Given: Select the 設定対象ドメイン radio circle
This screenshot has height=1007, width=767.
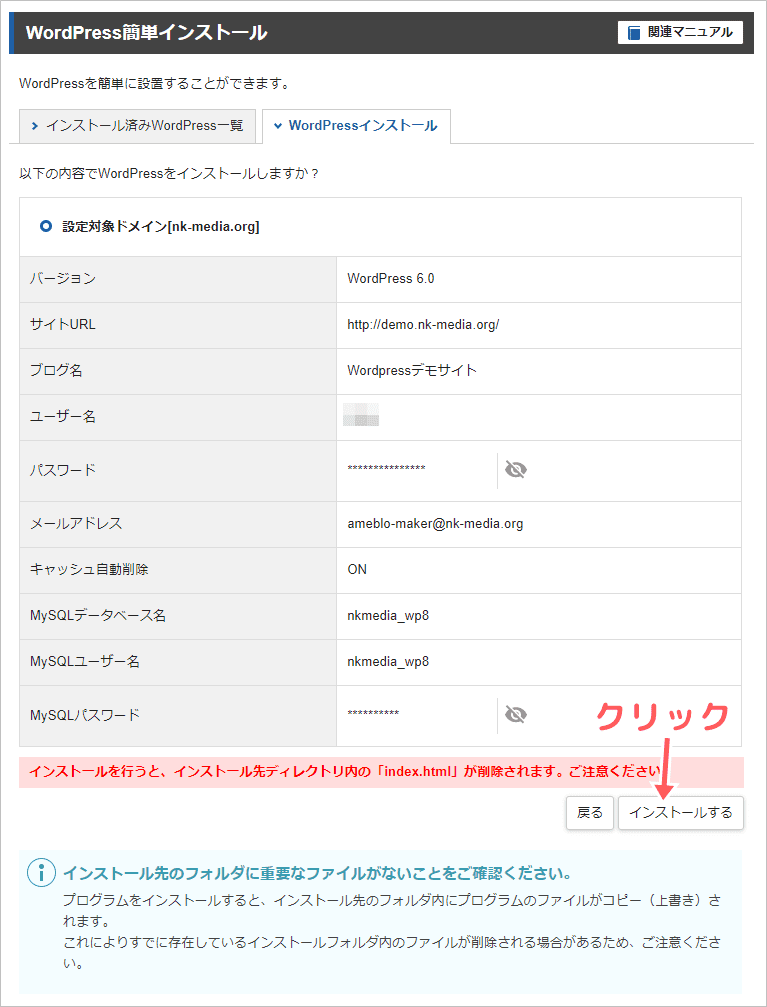Looking at the screenshot, I should (x=45, y=227).
